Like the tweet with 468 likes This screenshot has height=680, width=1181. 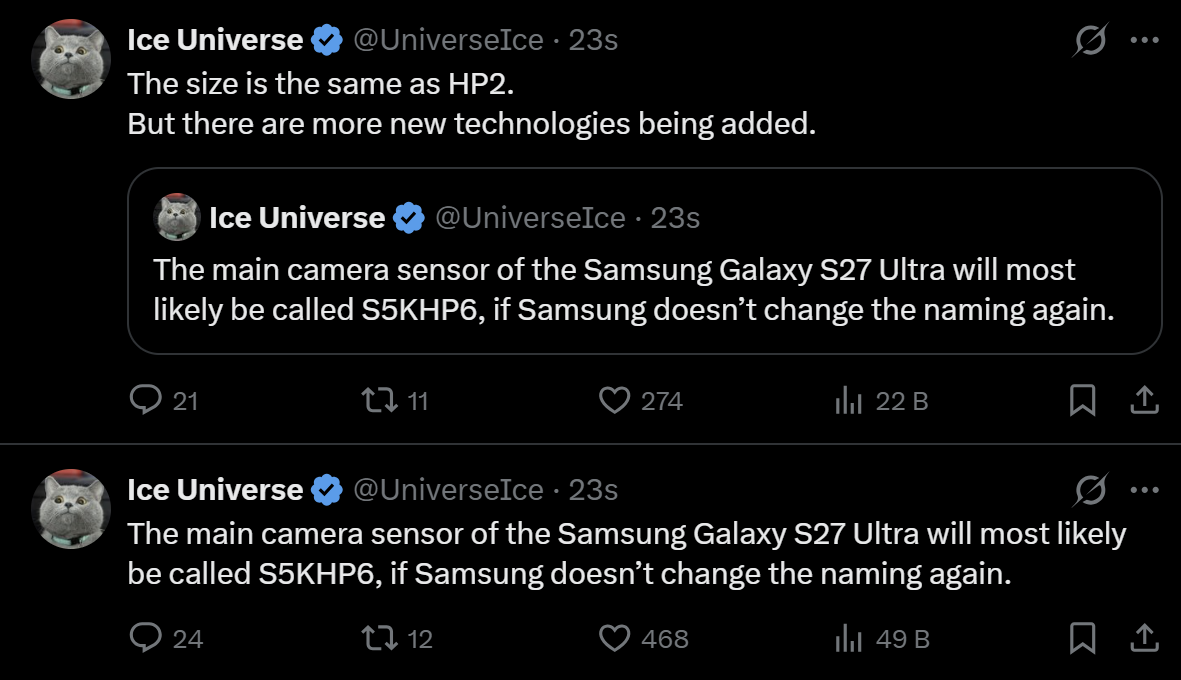[614, 638]
